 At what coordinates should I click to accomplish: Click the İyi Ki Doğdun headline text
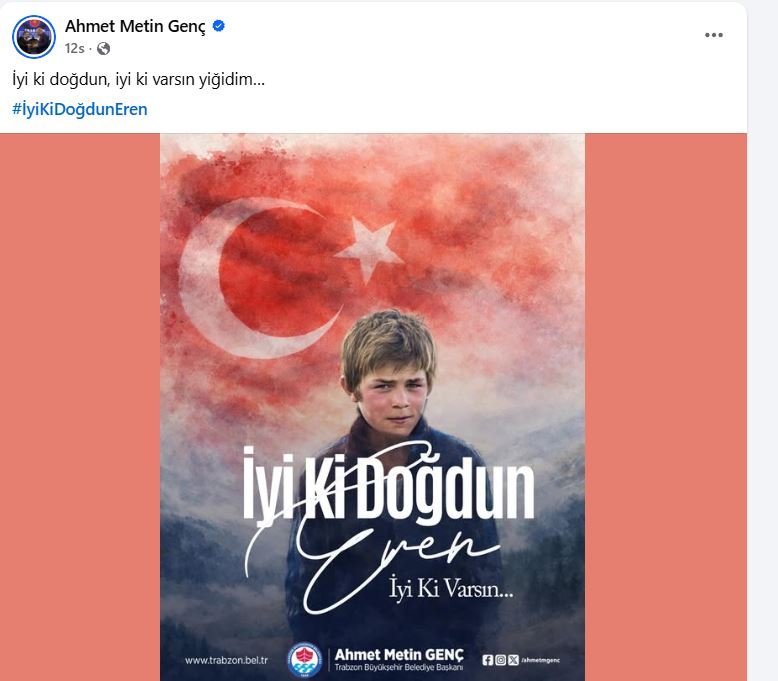click(x=389, y=484)
